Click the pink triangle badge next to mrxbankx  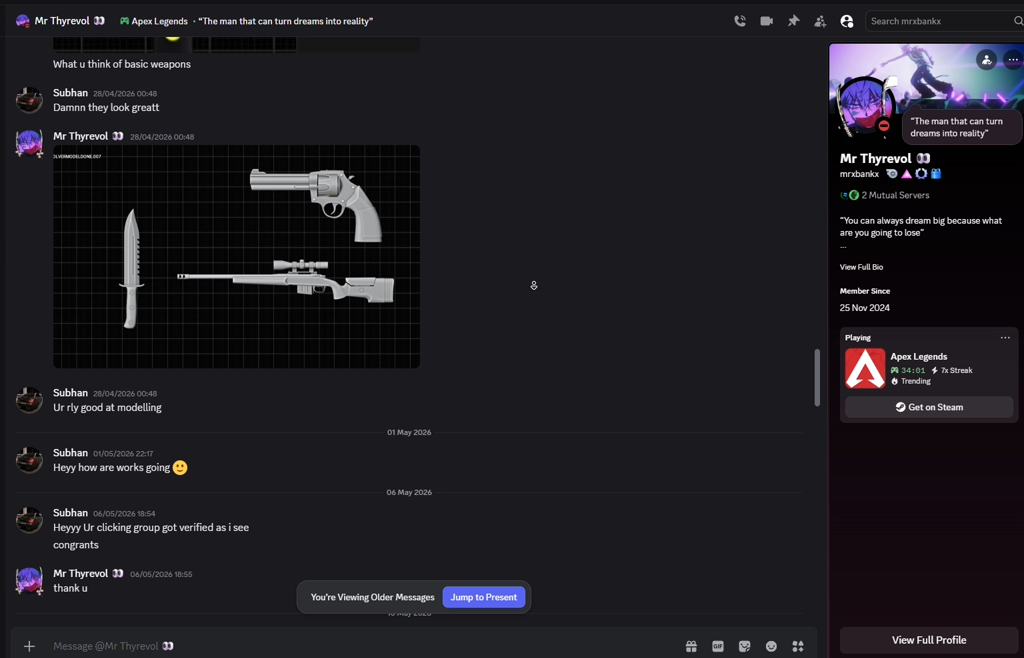coord(906,174)
